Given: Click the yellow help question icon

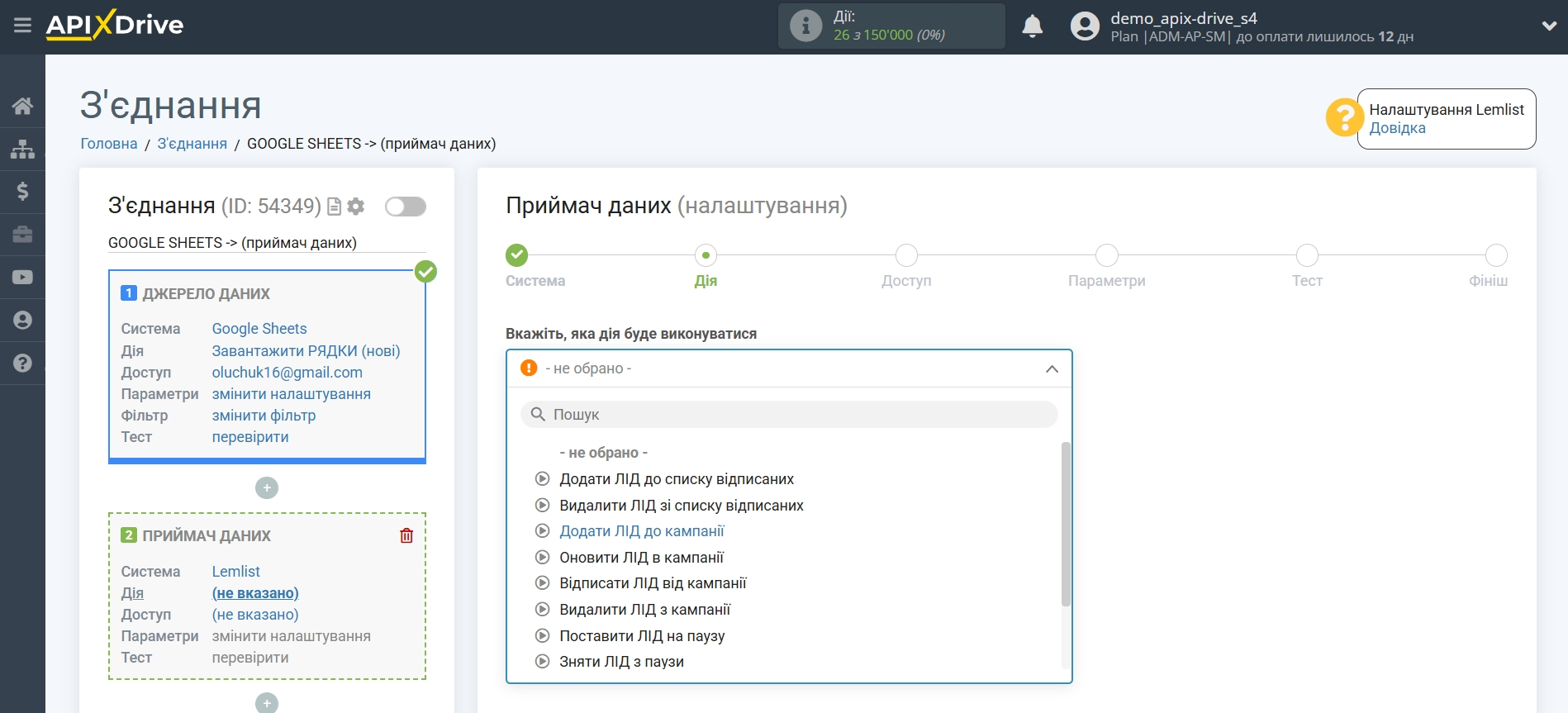Looking at the screenshot, I should pos(1344,118).
